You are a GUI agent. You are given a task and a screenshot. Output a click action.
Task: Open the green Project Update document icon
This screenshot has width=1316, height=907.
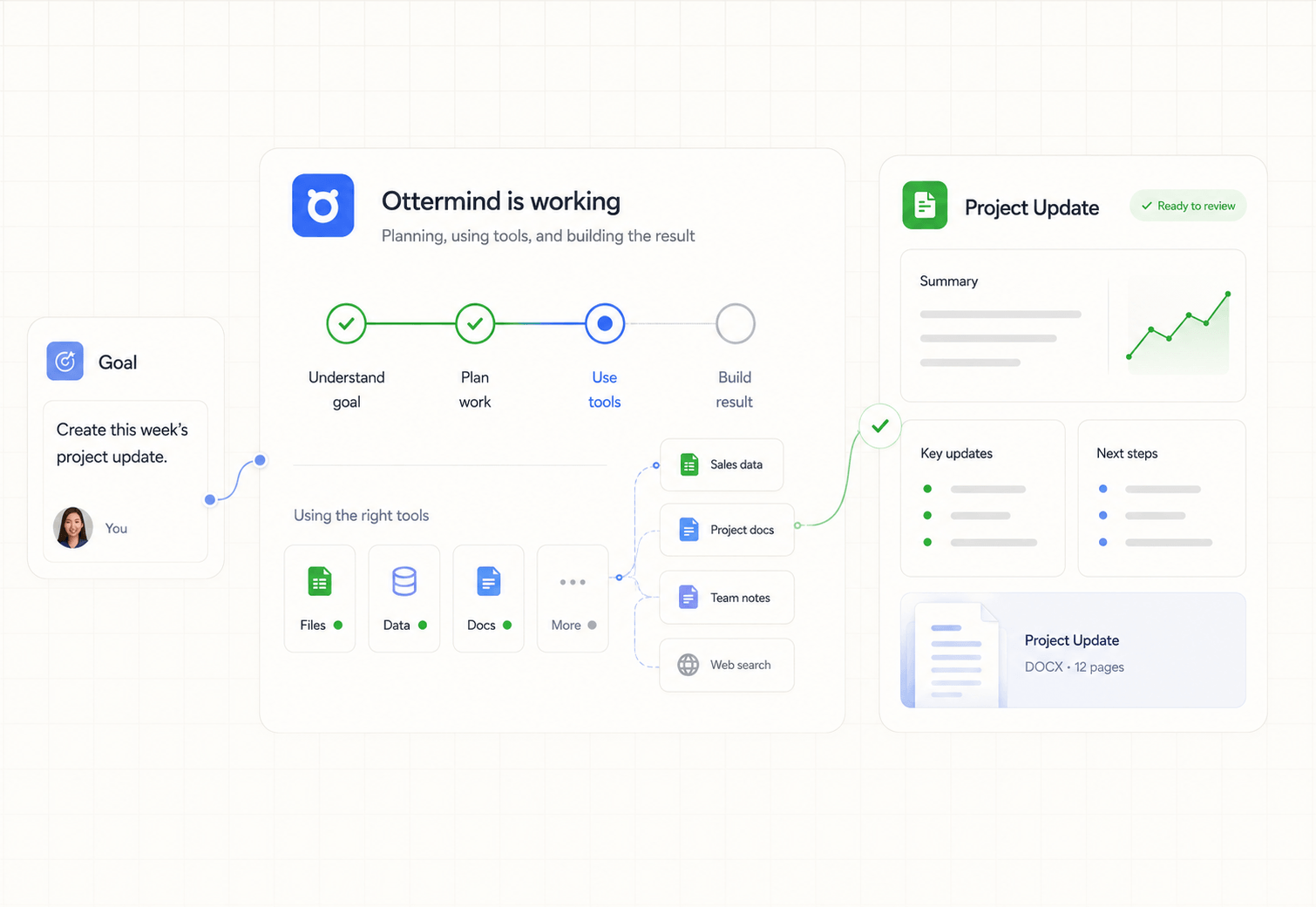[925, 206]
